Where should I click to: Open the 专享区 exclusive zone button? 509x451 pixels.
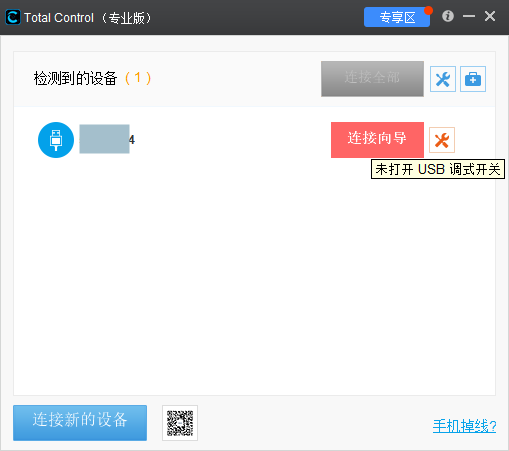(397, 17)
